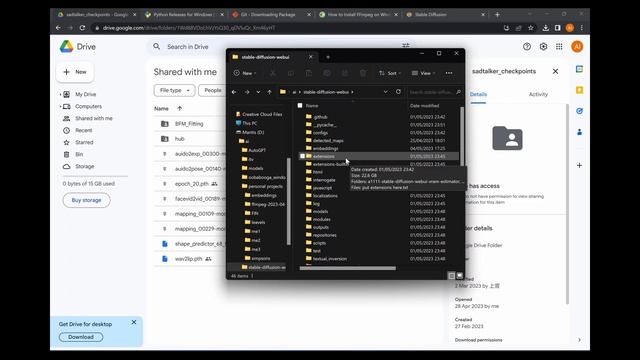The image size is (640, 360).
Task: Expand address bar history dropdown
Action: point(385,92)
